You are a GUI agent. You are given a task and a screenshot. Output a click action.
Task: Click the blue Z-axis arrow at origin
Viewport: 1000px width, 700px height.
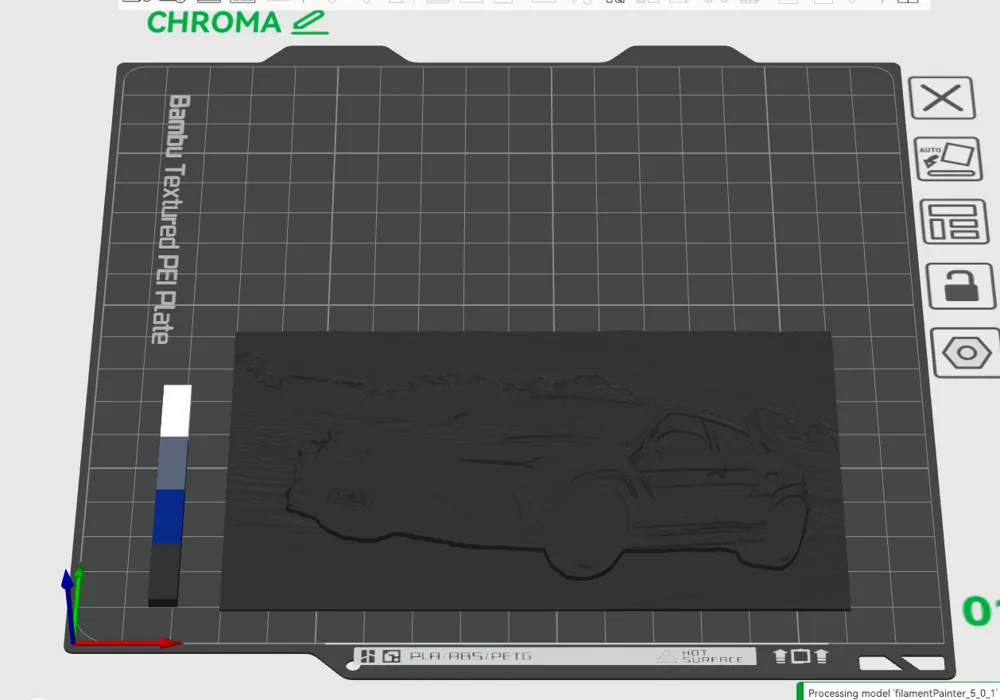click(67, 600)
